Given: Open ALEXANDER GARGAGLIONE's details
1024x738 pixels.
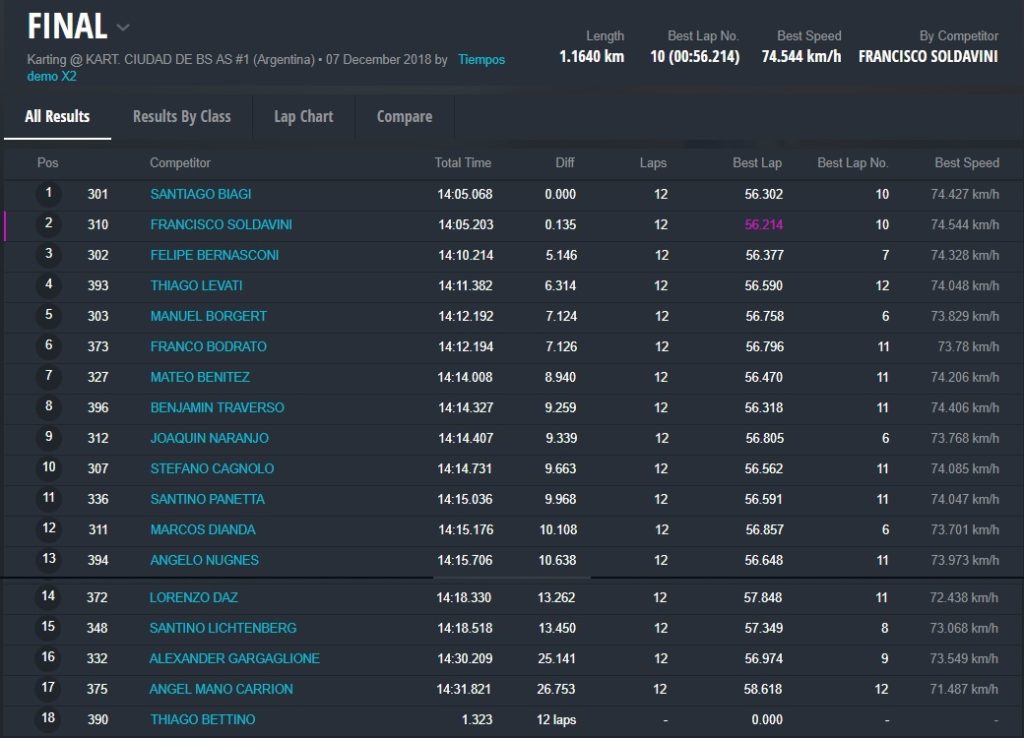Looking at the screenshot, I should coord(234,659).
